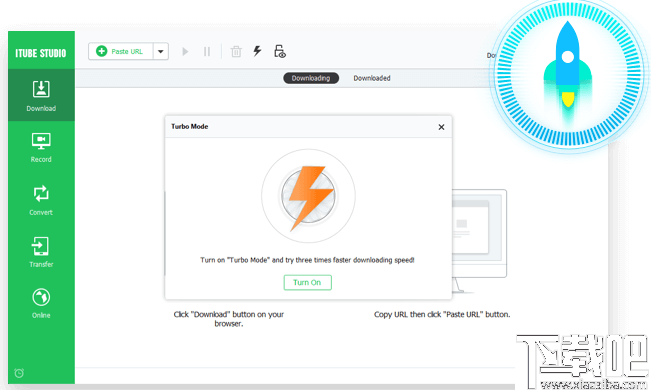This screenshot has width=651, height=390.
Task: Click 'Copy URL then click "Paste URL" button.' text
Action: (x=442, y=314)
